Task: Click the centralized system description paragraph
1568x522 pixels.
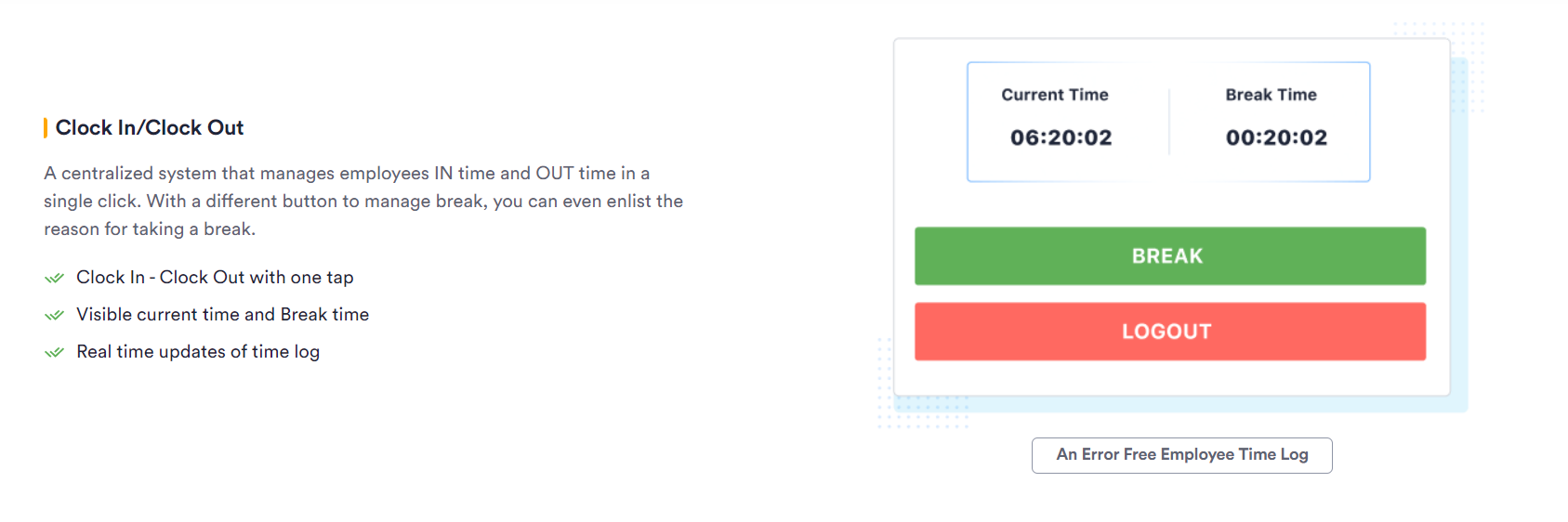Action: (363, 201)
